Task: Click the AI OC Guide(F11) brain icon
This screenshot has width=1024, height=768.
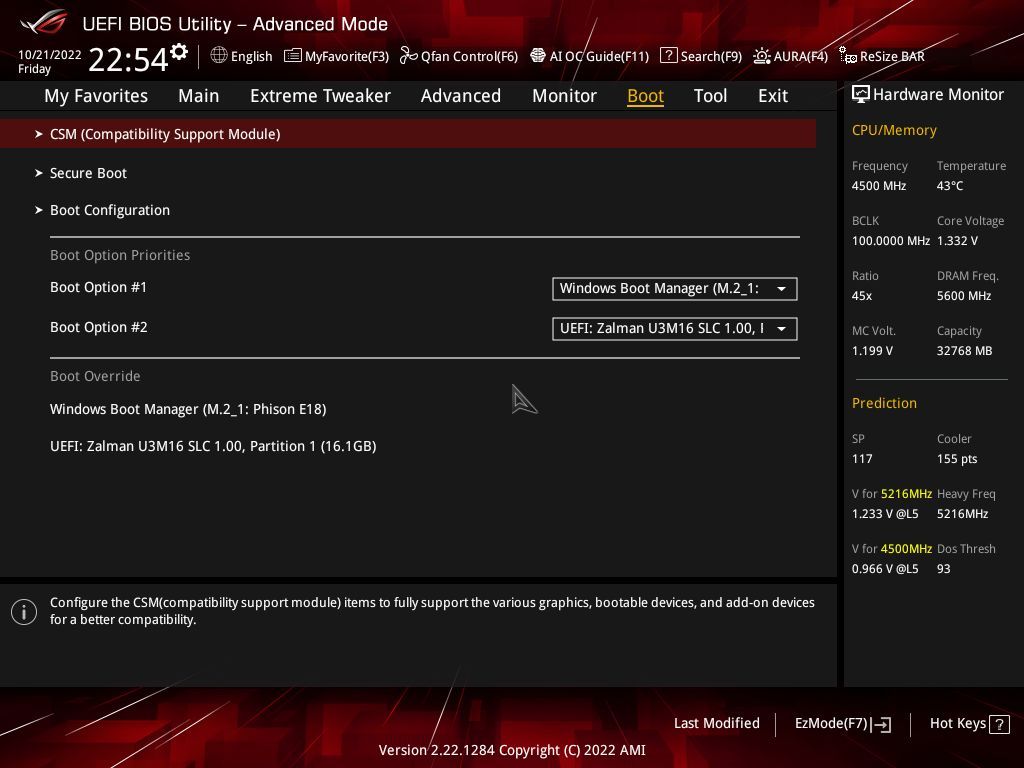Action: (x=537, y=56)
